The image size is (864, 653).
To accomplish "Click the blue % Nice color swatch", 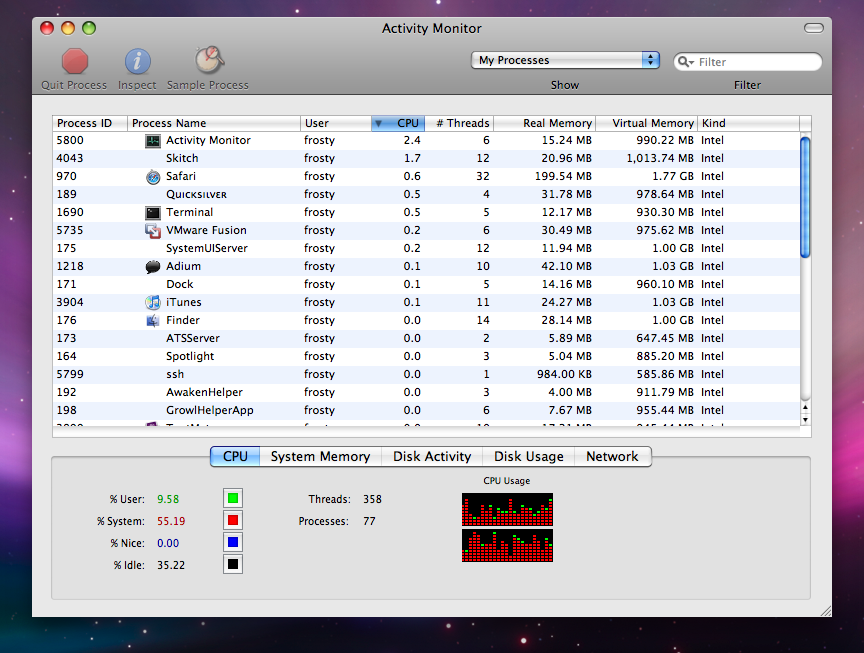I will tap(233, 543).
